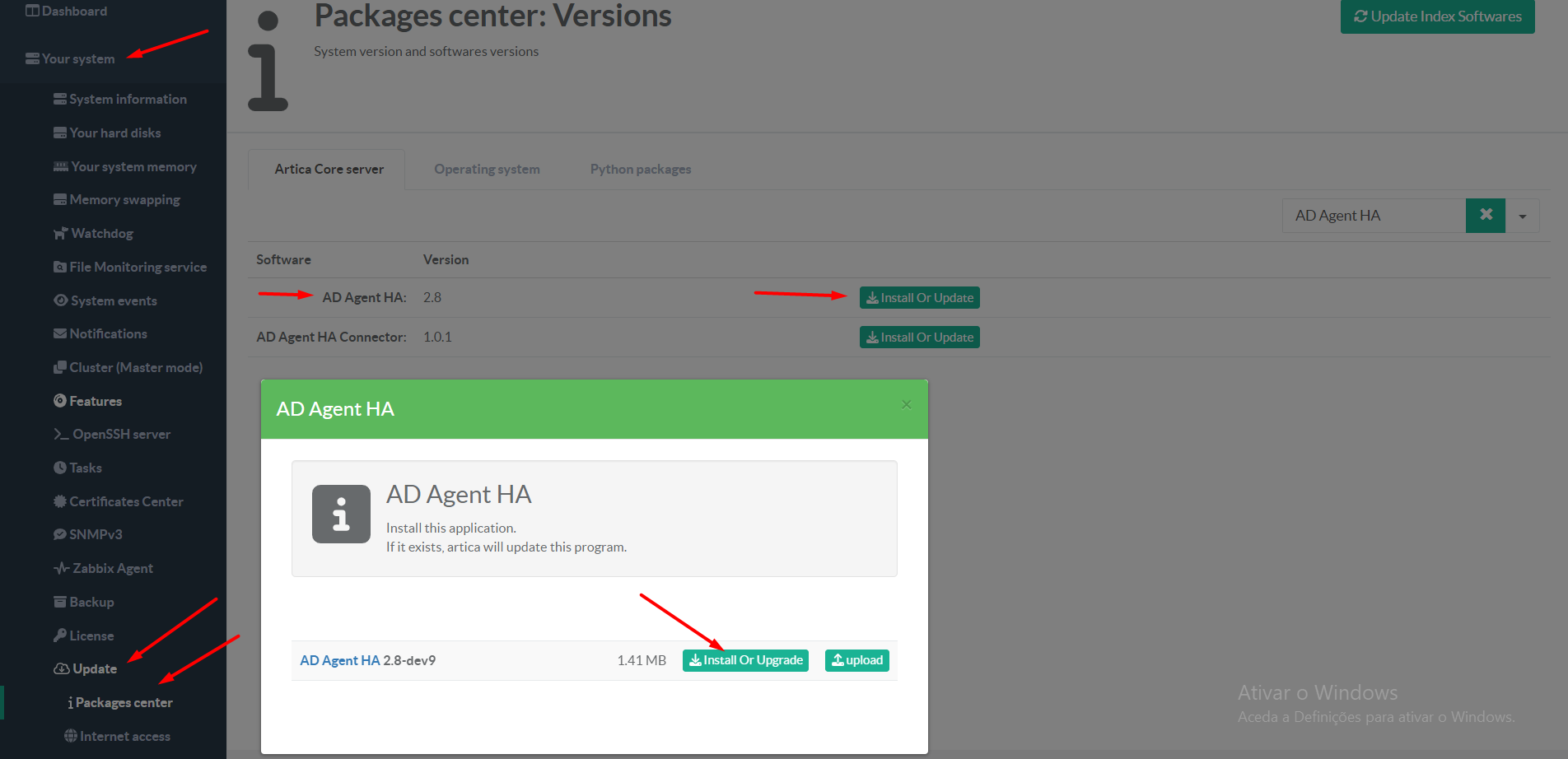1568x759 pixels.
Task: Open the search options dropdown caret
Action: [1523, 217]
